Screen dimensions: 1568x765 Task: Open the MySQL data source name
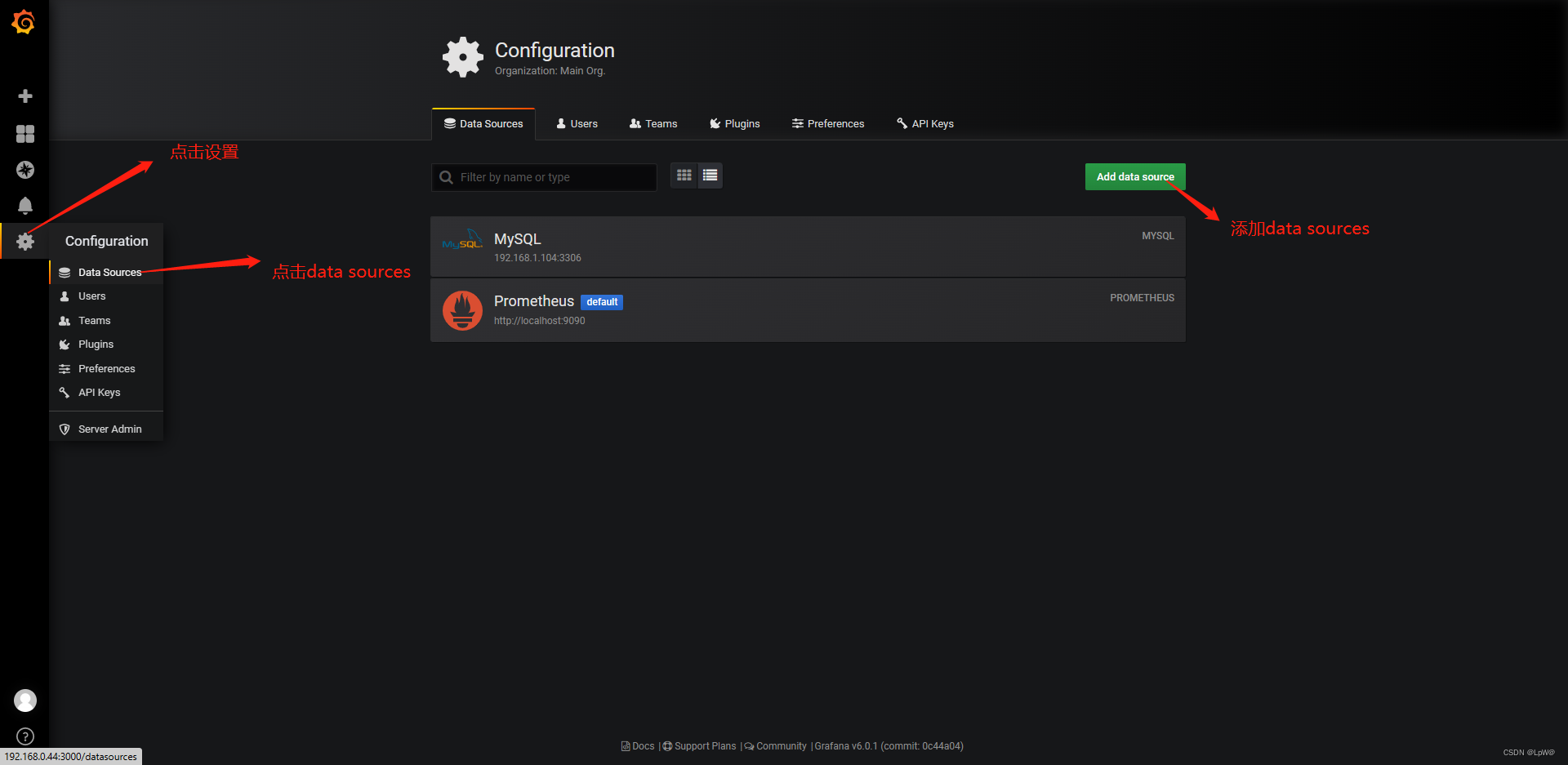(518, 239)
